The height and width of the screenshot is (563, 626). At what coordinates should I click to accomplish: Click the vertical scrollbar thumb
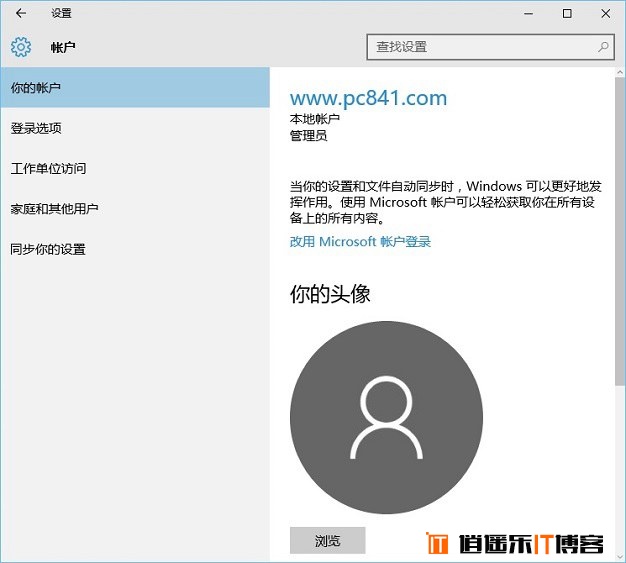[620, 232]
